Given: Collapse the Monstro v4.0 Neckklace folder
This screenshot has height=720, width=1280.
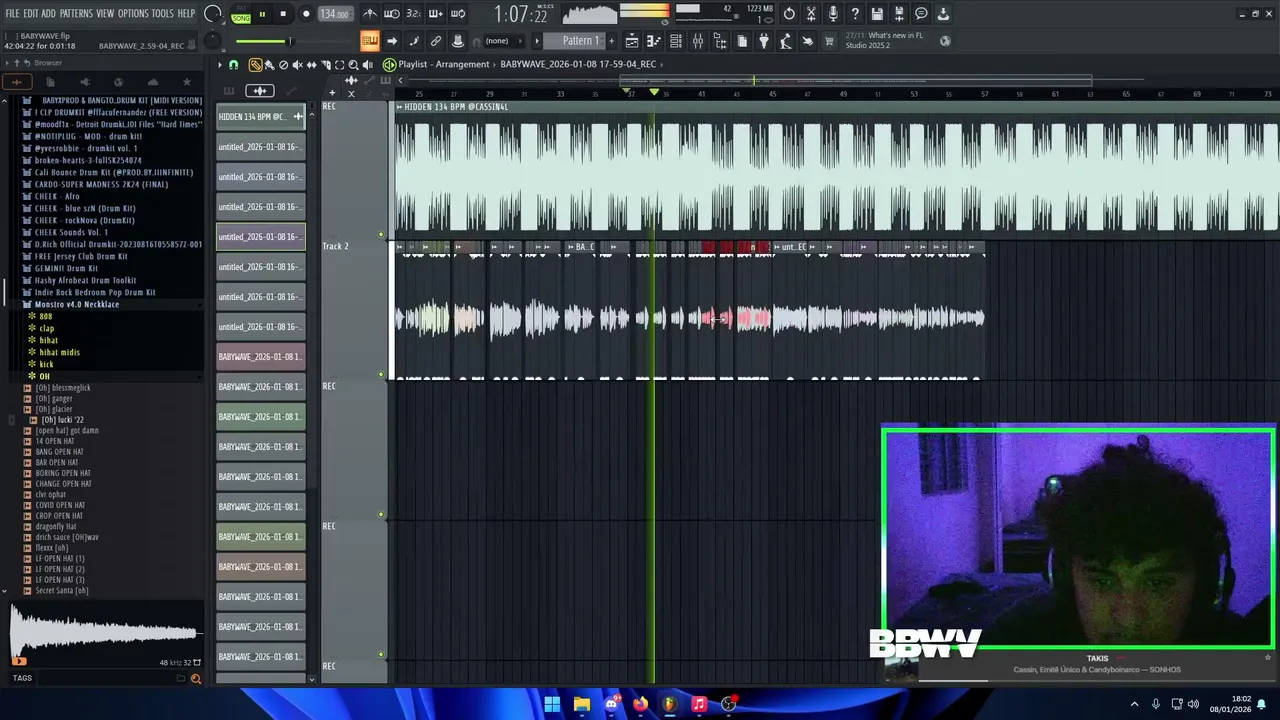Looking at the screenshot, I should pos(76,304).
